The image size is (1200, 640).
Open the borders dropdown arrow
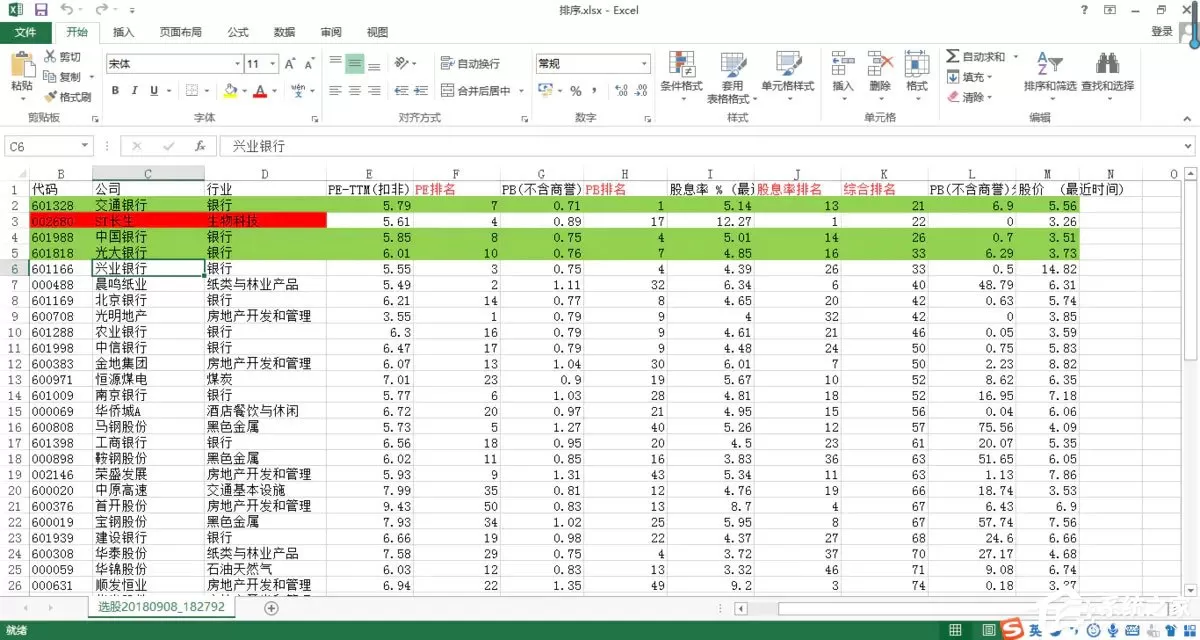207,91
